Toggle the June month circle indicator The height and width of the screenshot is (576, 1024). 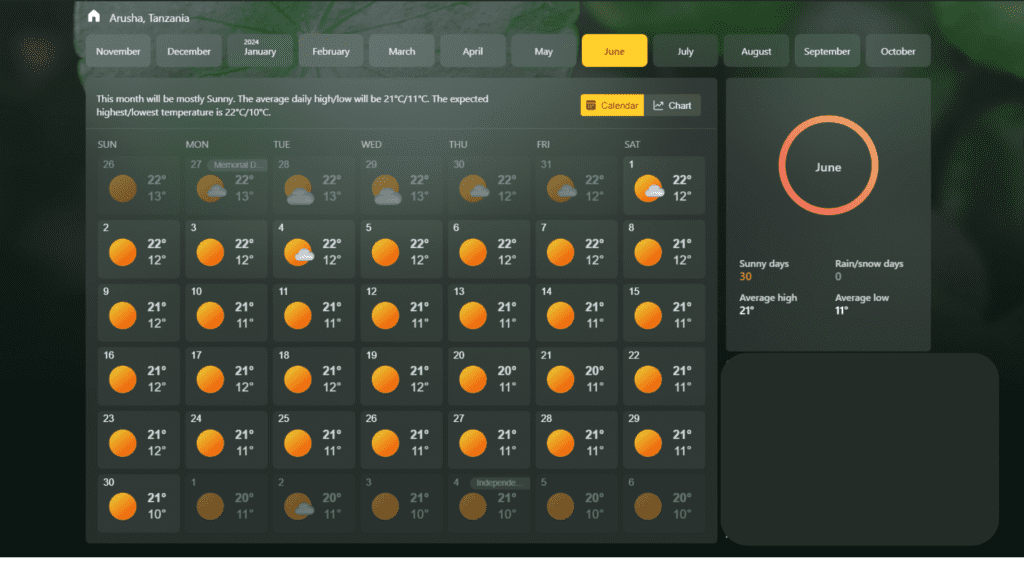[x=828, y=166]
